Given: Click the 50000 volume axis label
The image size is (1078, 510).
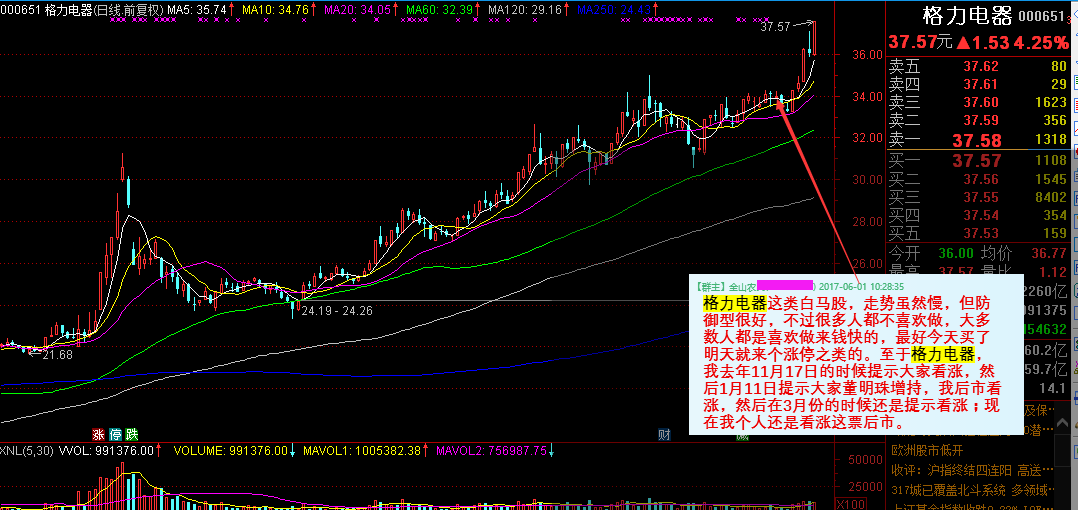Looking at the screenshot, I should coord(865,459).
